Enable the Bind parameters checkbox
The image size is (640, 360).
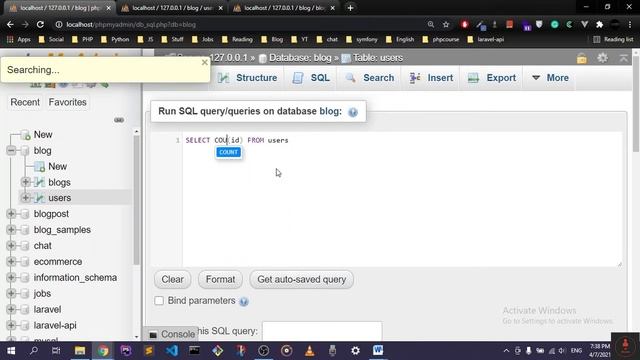click(159, 301)
